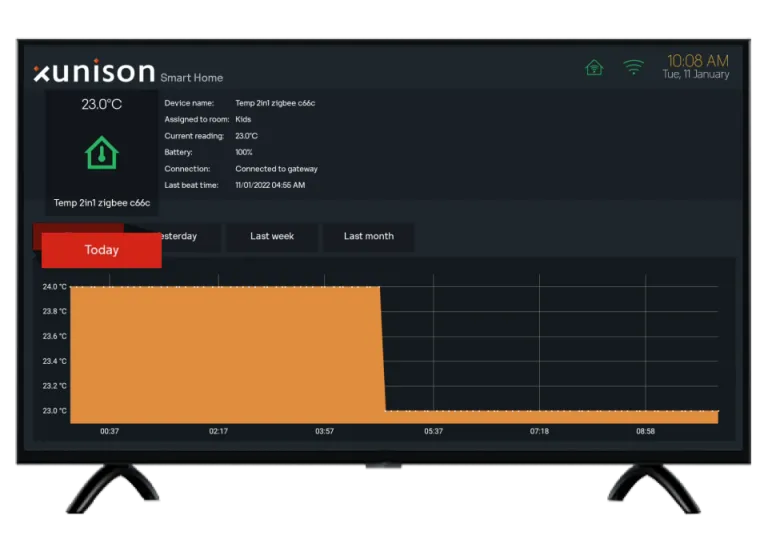Click the large 23.0°C reading on the device tile
The height and width of the screenshot is (559, 768).
coord(101,104)
